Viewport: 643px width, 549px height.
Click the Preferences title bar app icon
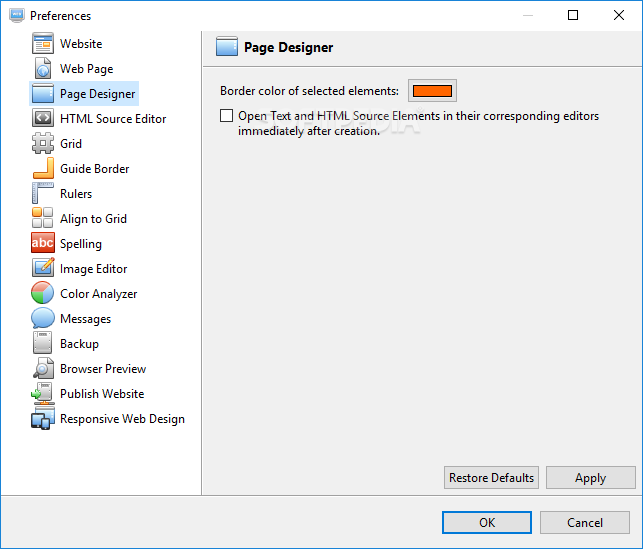coord(17,16)
